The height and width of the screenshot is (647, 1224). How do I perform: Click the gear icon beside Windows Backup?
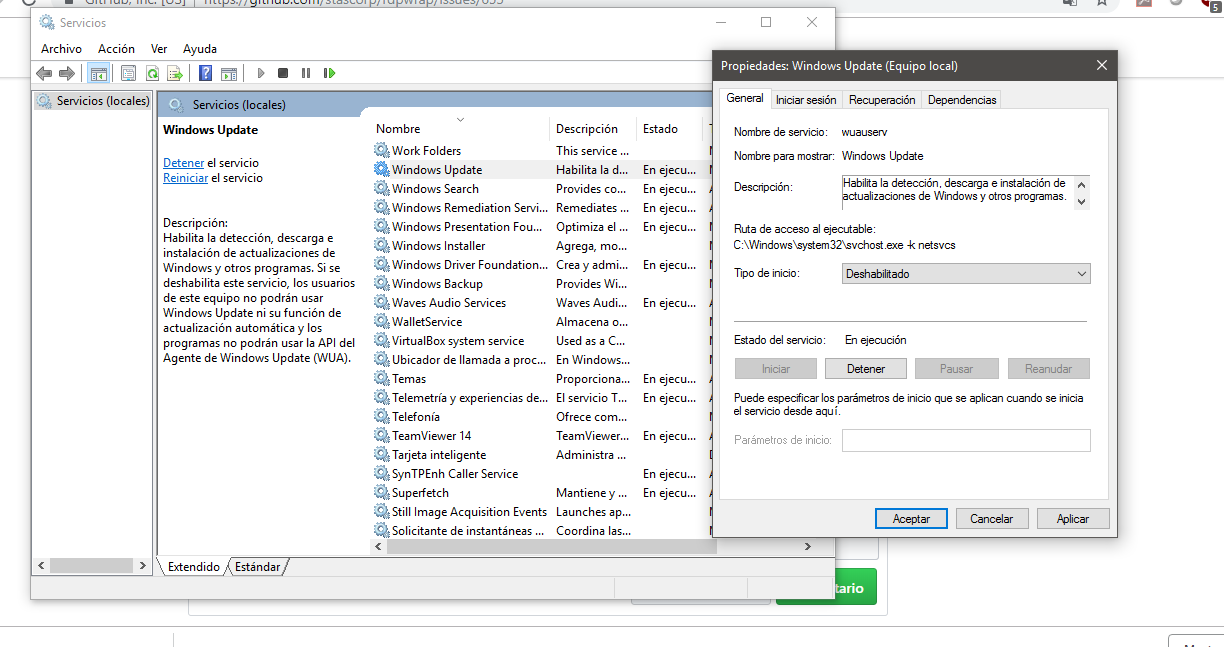pos(382,283)
